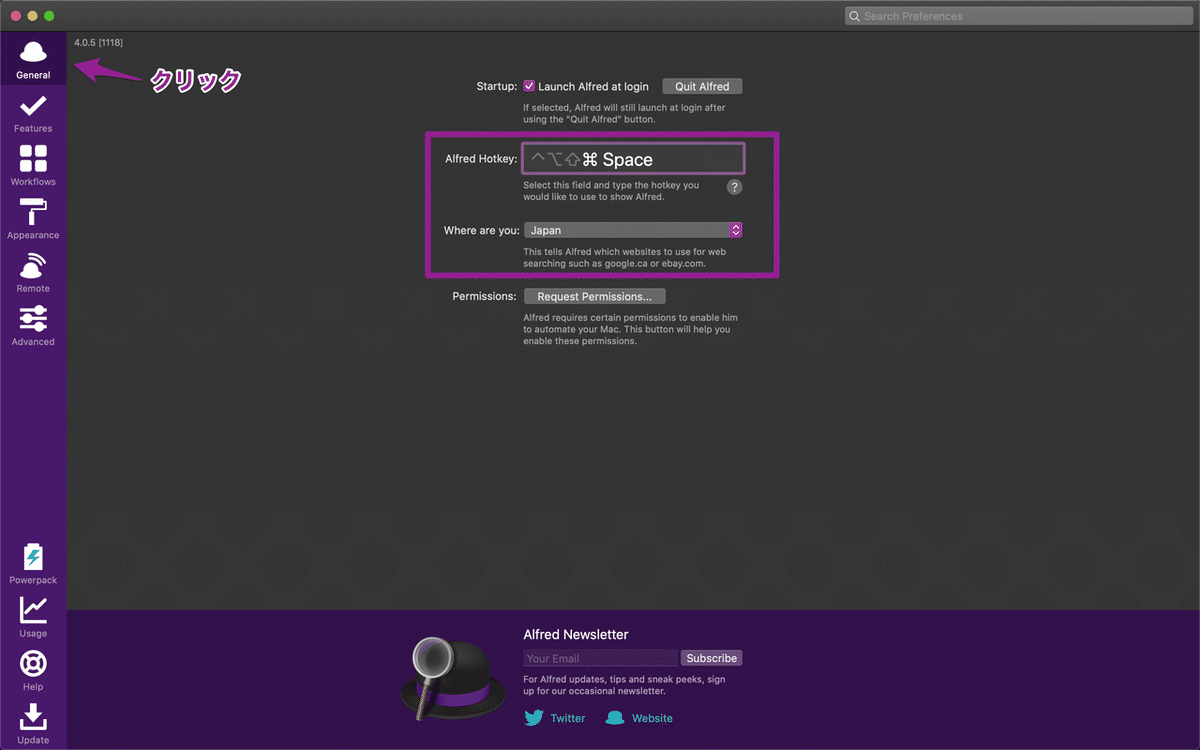Click the Alfred Newsletter heading

pyautogui.click(x=576, y=635)
